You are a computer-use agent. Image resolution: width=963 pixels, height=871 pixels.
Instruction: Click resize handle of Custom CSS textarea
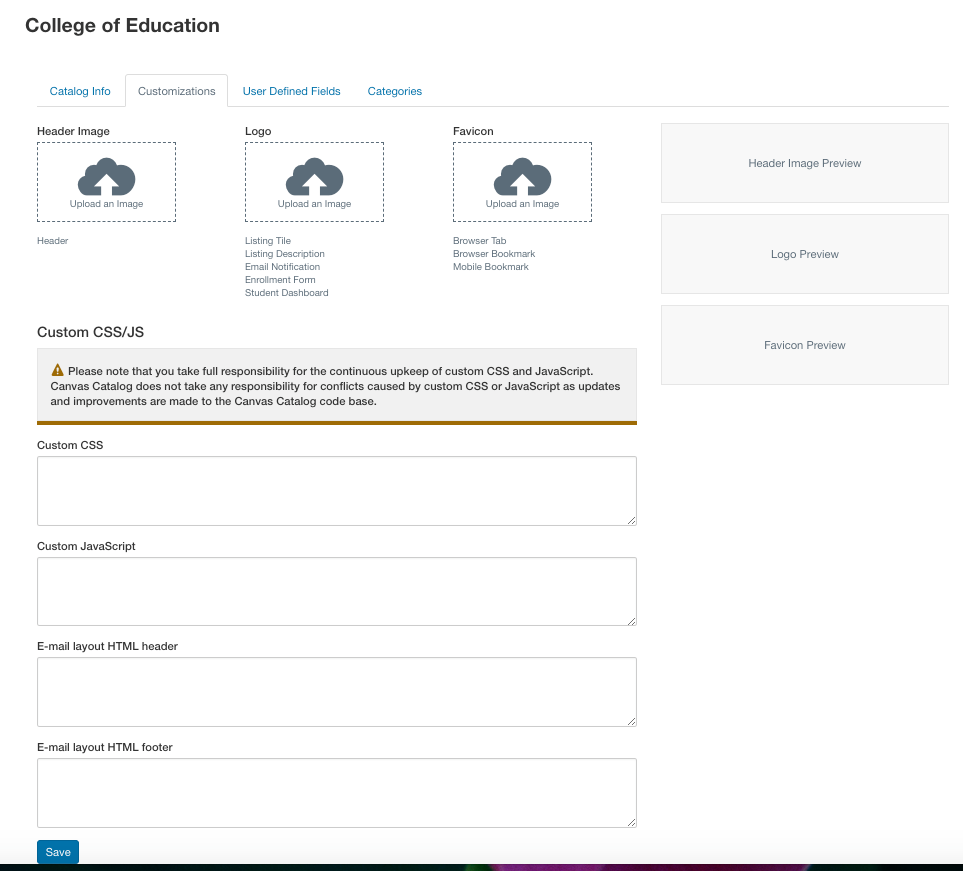631,519
